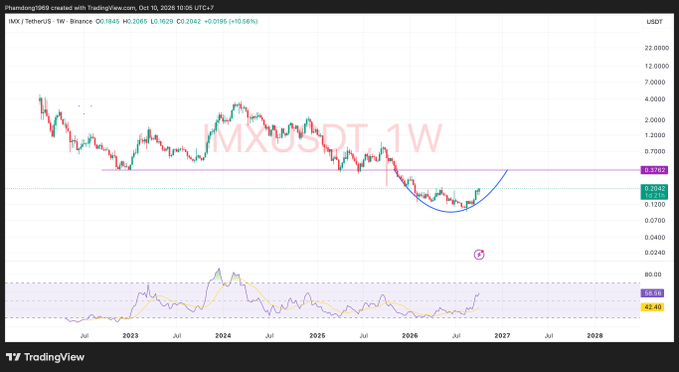Viewport: 679px width, 372px height.
Task: Click the 2025 time axis label
Action: tap(317, 336)
